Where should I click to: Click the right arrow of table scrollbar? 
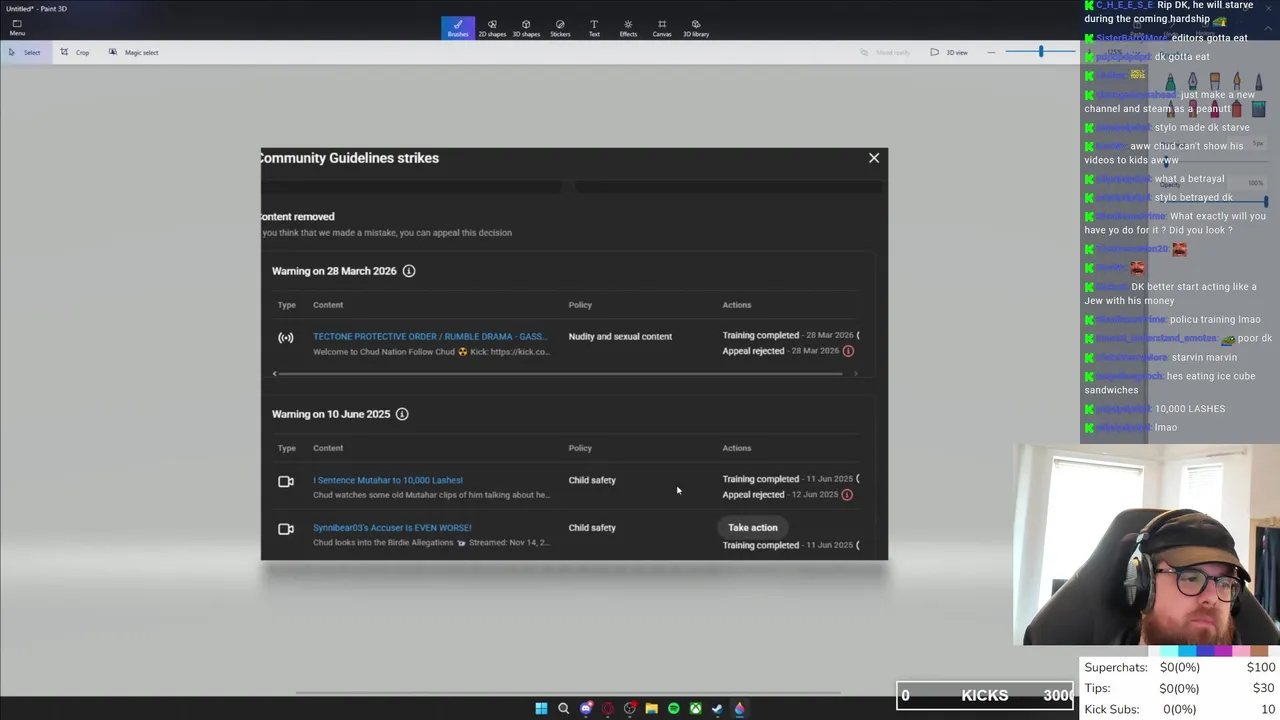coord(855,374)
